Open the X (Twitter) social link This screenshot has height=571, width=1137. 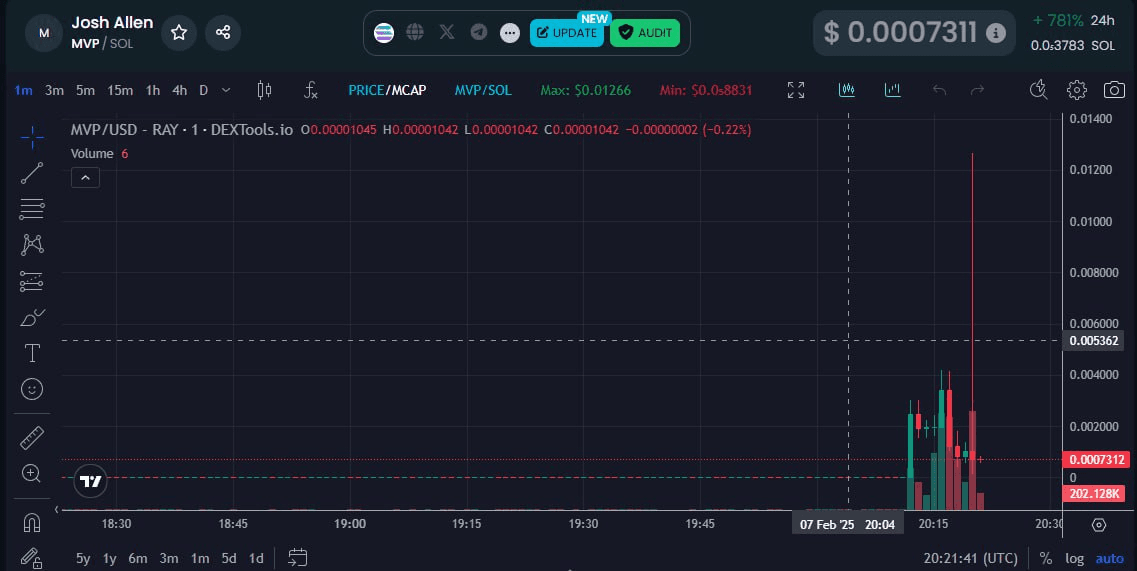pos(447,32)
